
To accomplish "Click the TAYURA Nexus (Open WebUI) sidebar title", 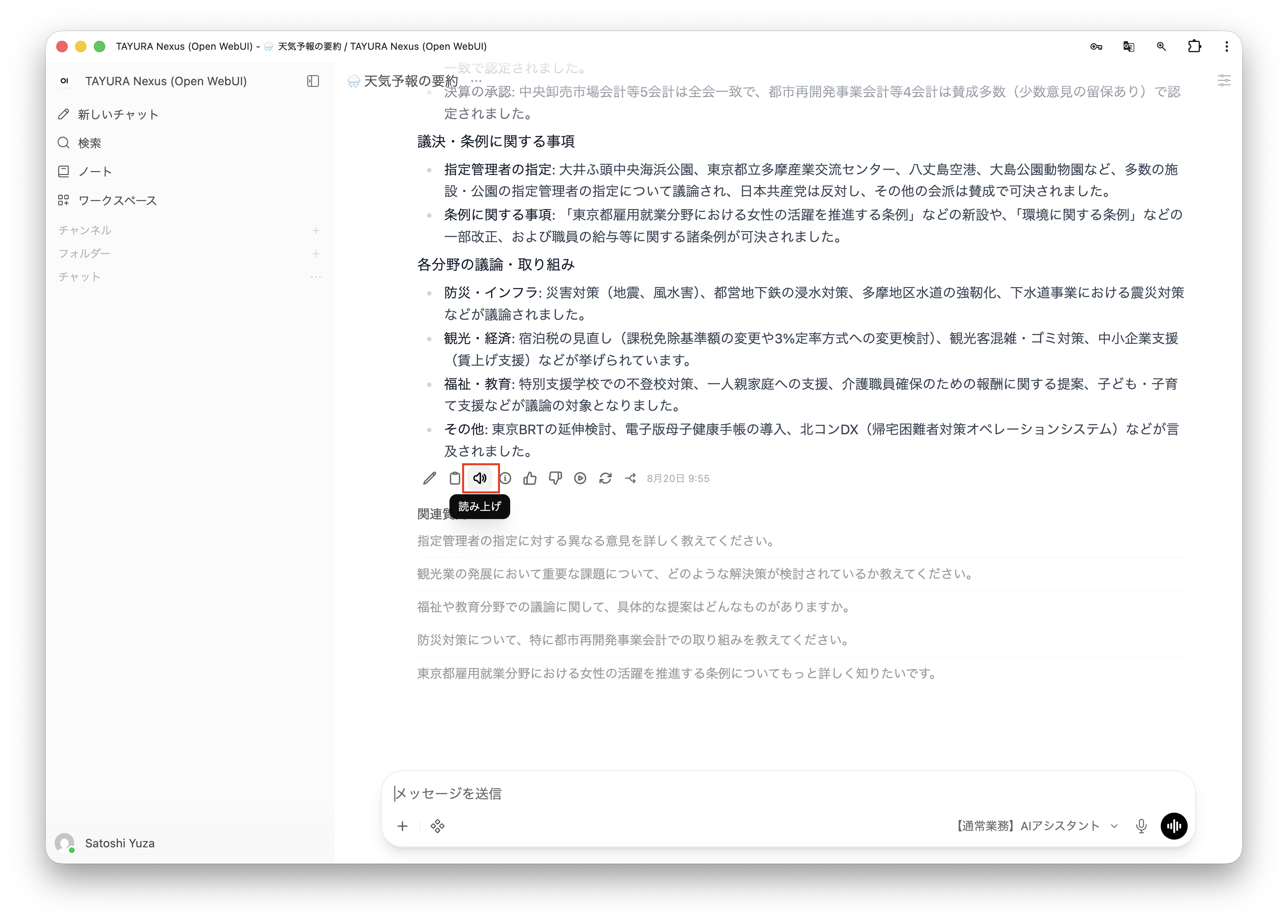I will pyautogui.click(x=166, y=81).
